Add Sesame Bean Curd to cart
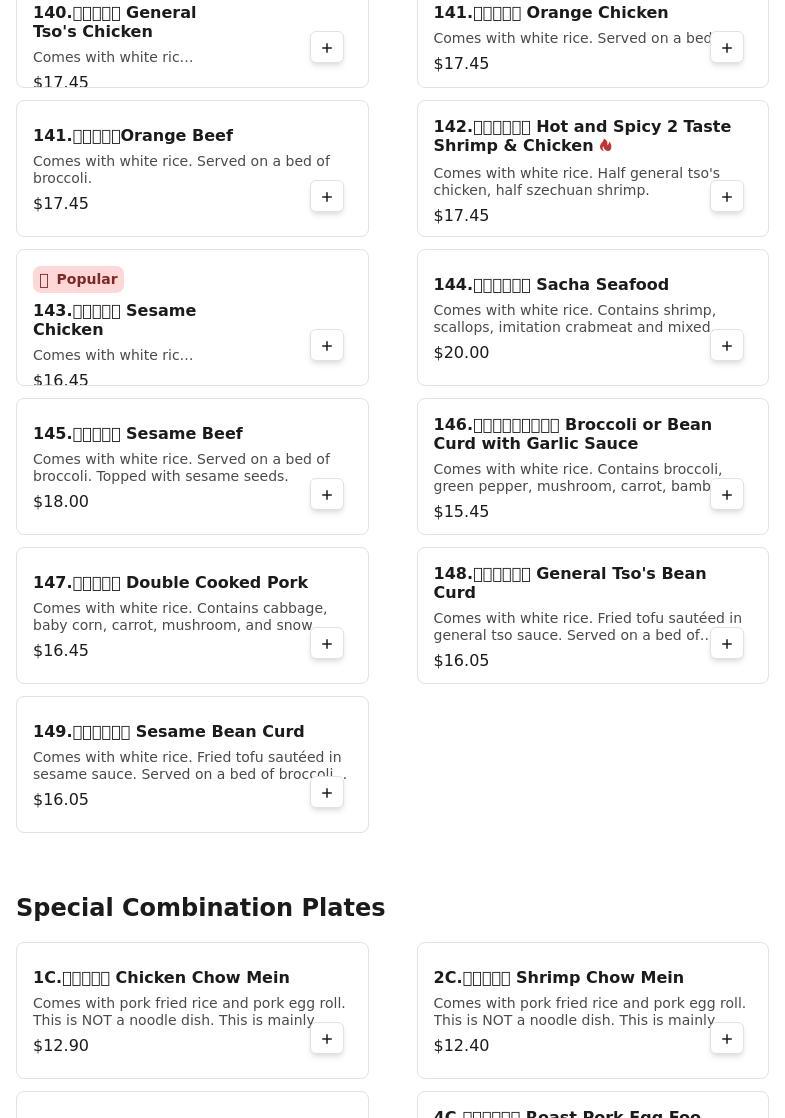 327,793
